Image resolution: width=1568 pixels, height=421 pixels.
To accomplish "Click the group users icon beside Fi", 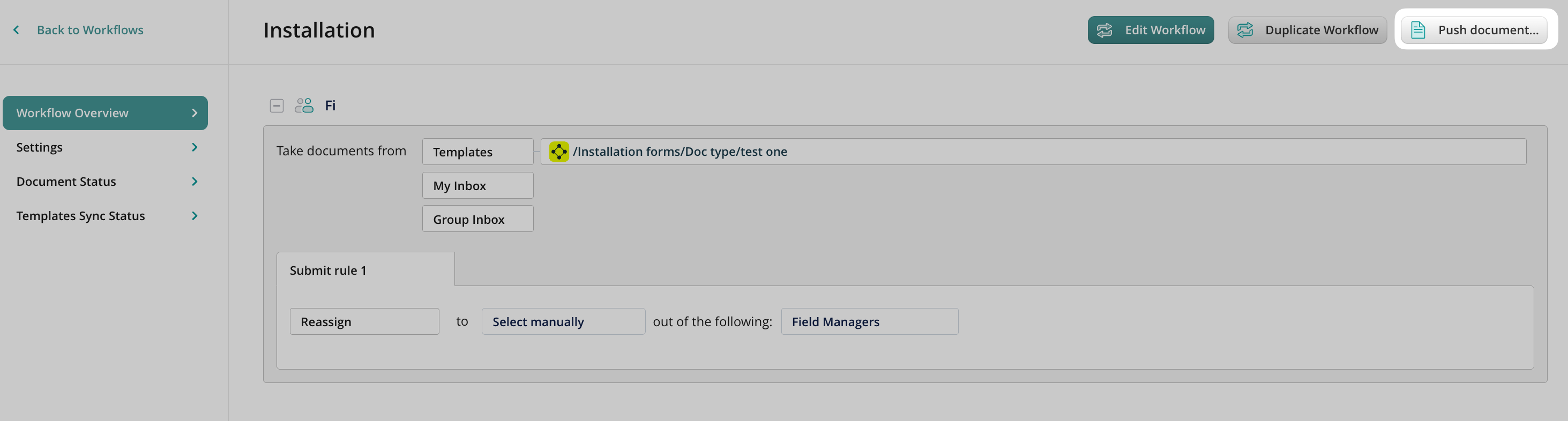I will point(304,106).
